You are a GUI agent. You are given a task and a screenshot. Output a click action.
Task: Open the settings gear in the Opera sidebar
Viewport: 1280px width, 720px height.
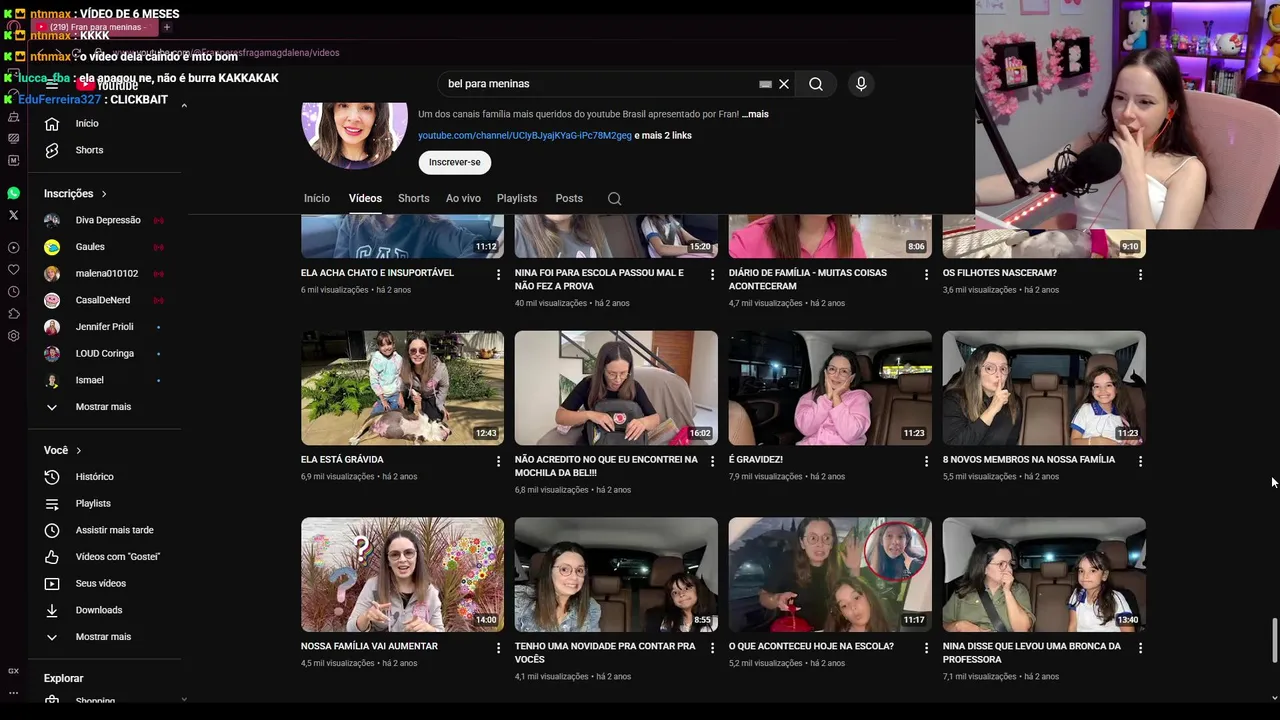point(13,335)
